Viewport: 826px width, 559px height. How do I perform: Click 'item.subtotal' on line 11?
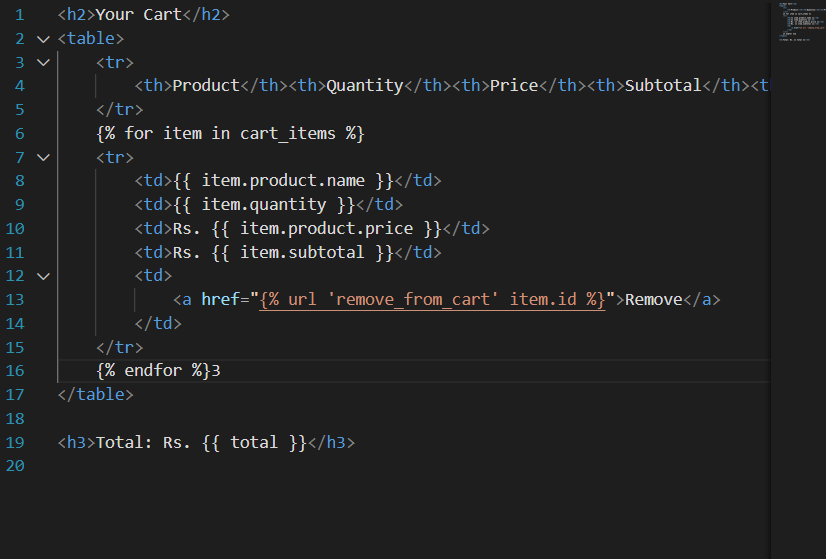click(x=302, y=252)
